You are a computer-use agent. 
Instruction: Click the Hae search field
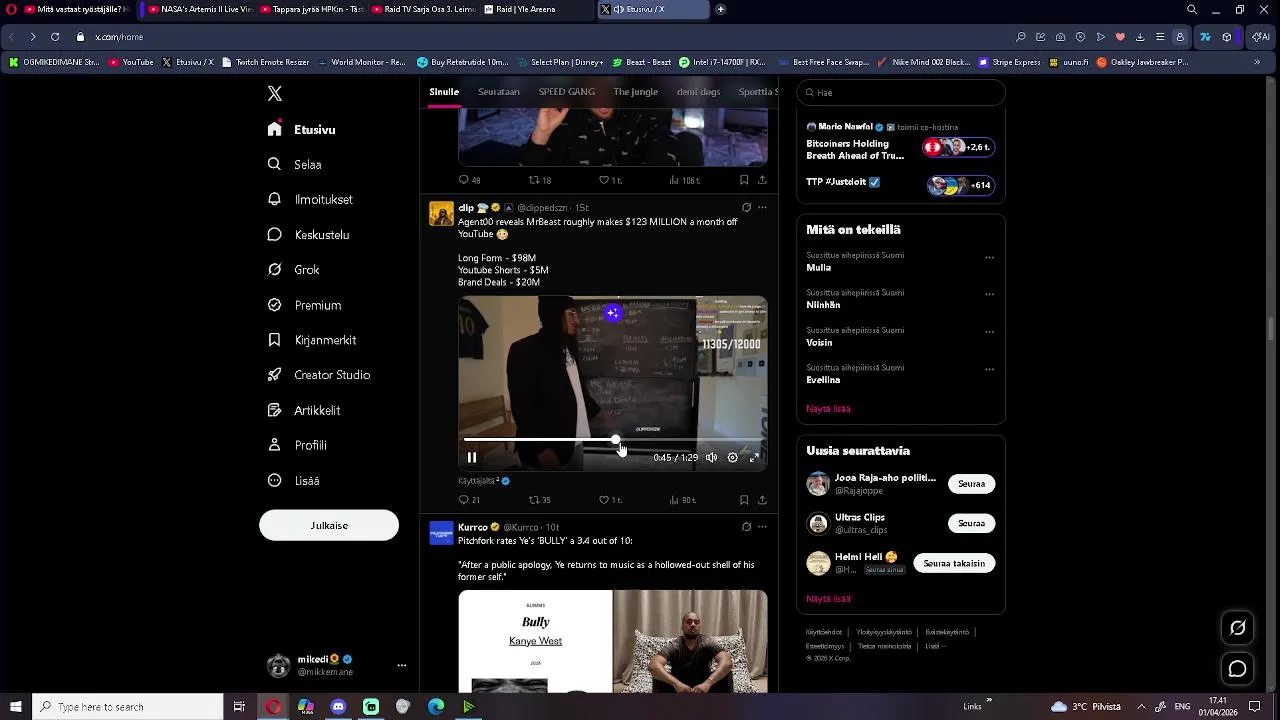click(901, 92)
